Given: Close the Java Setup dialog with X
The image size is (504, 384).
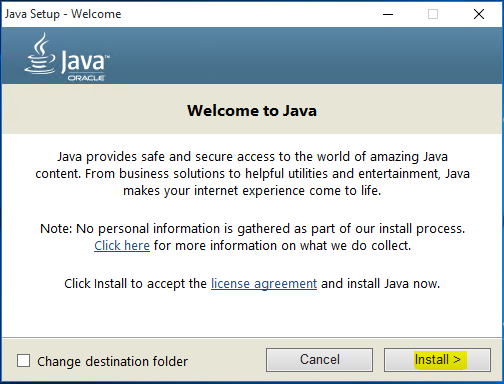Looking at the screenshot, I should 479,14.
